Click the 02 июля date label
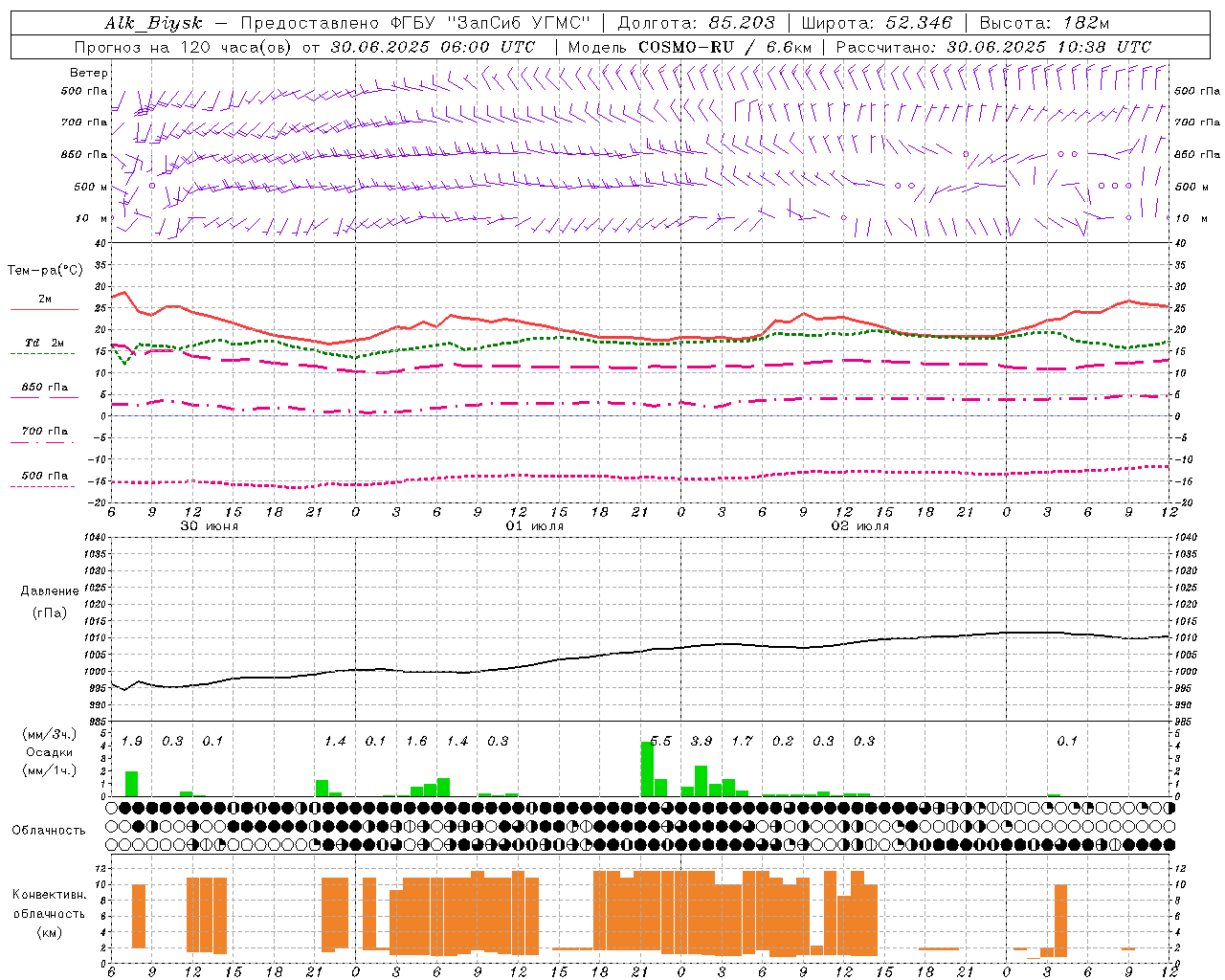 coord(860,526)
